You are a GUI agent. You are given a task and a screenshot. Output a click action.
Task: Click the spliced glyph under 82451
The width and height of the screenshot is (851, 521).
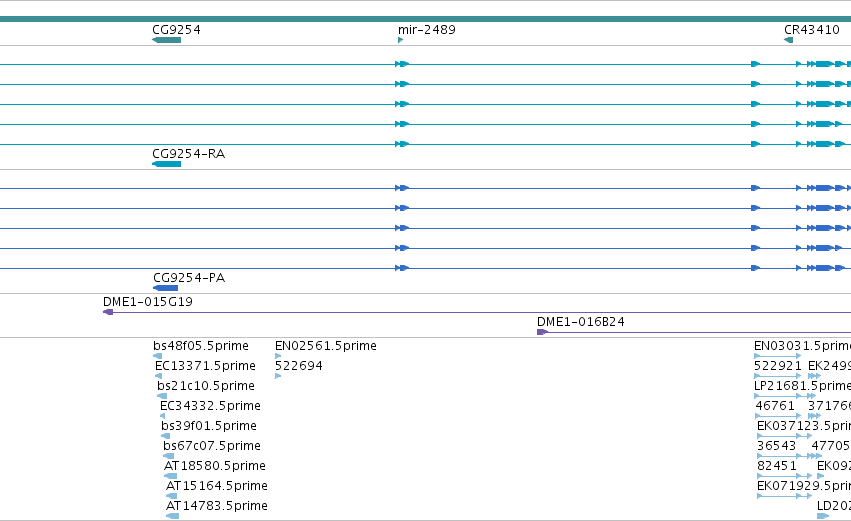784,476
